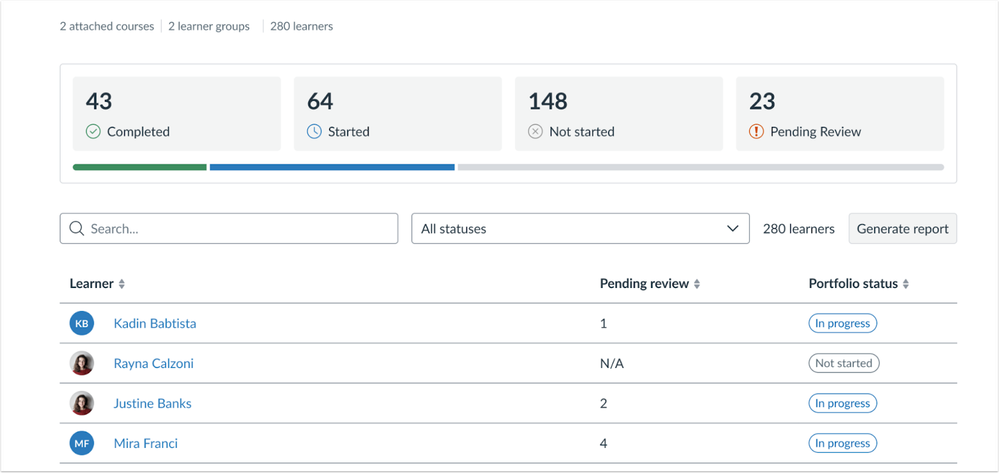Click into the Search field
The image size is (999, 473).
[x=240, y=229]
